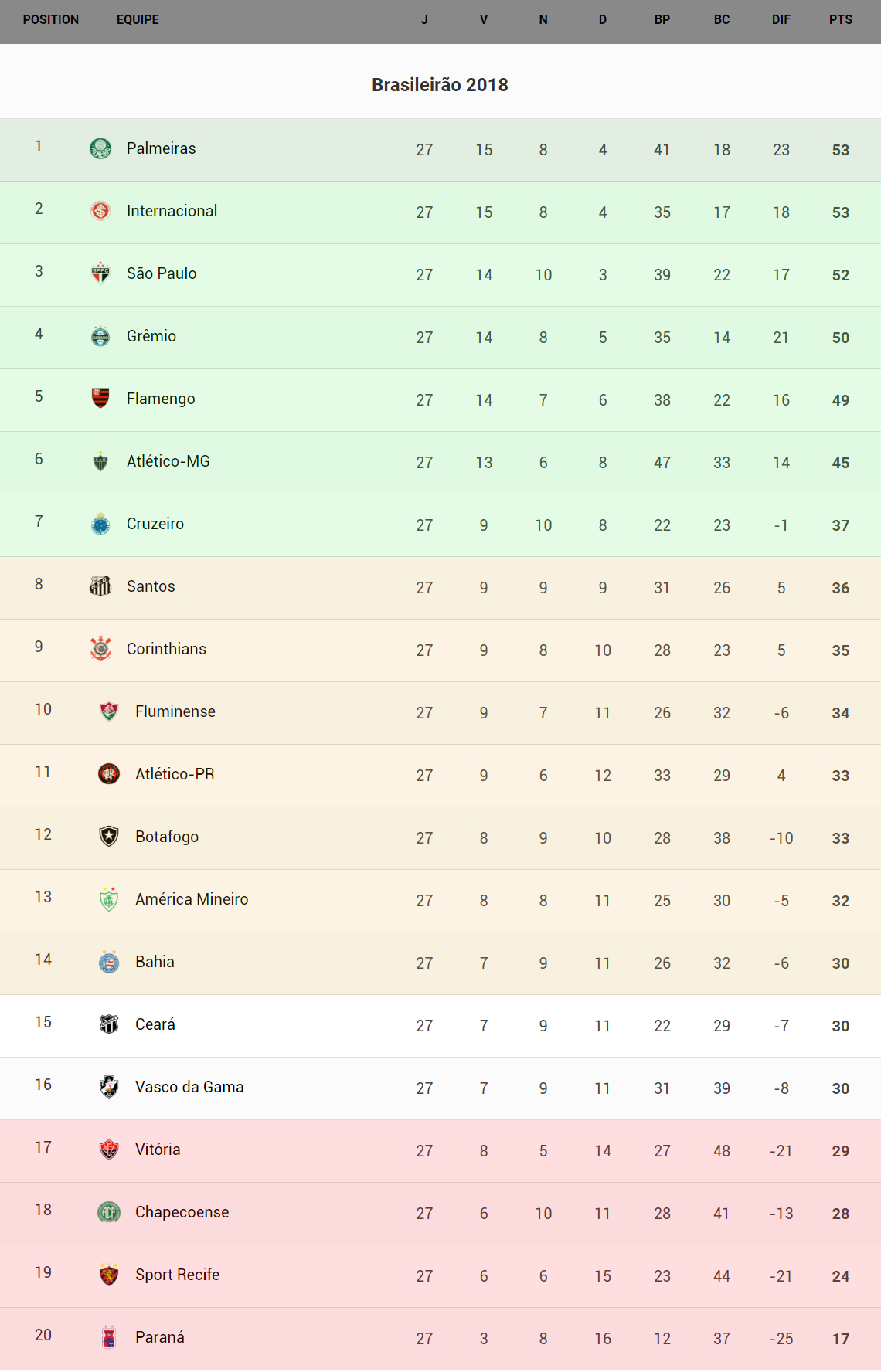Click the Cruzeiro club crest
Image resolution: width=881 pixels, height=1372 pixels.
pyautogui.click(x=100, y=524)
